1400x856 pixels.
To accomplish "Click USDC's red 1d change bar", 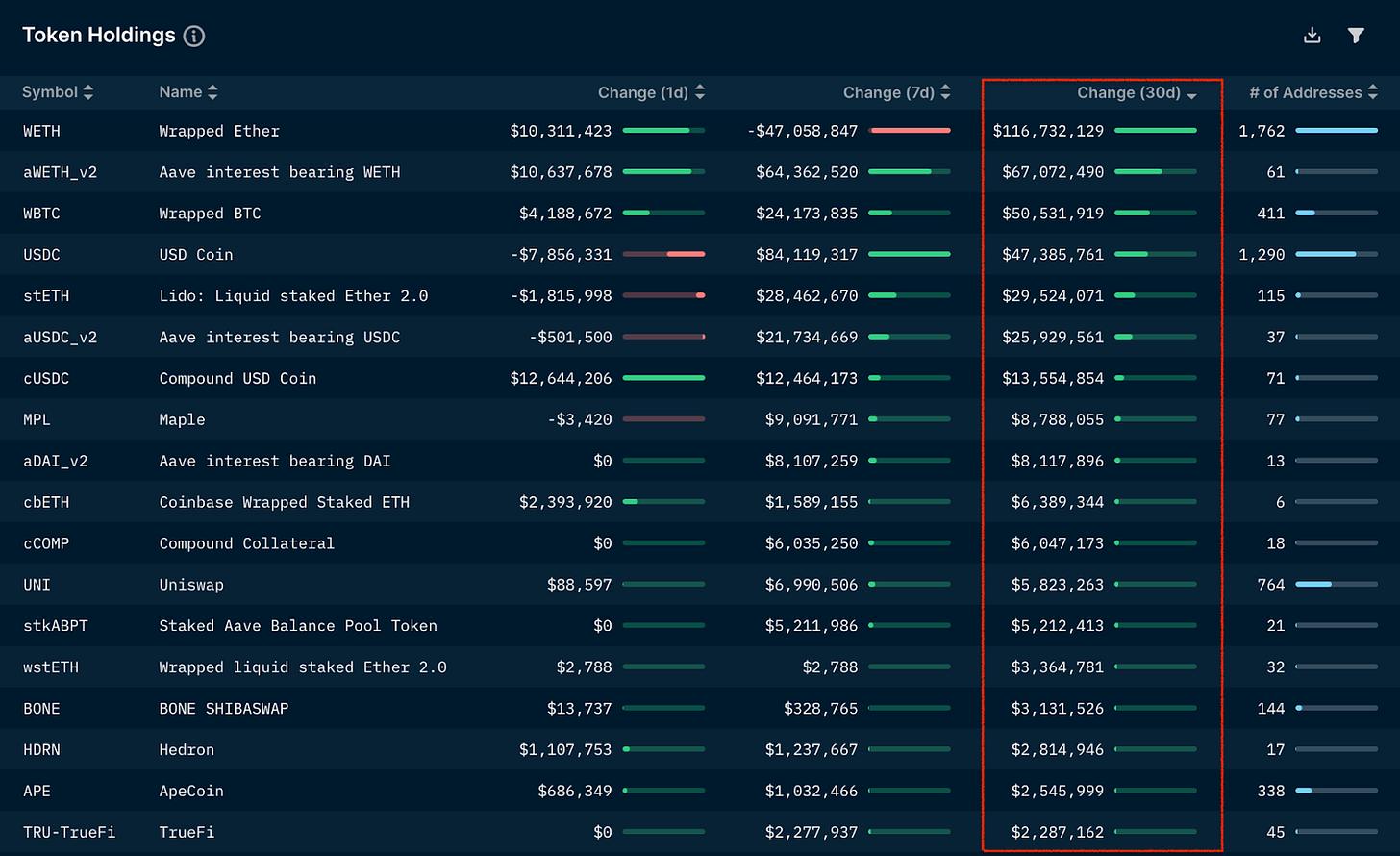I will (x=686, y=254).
